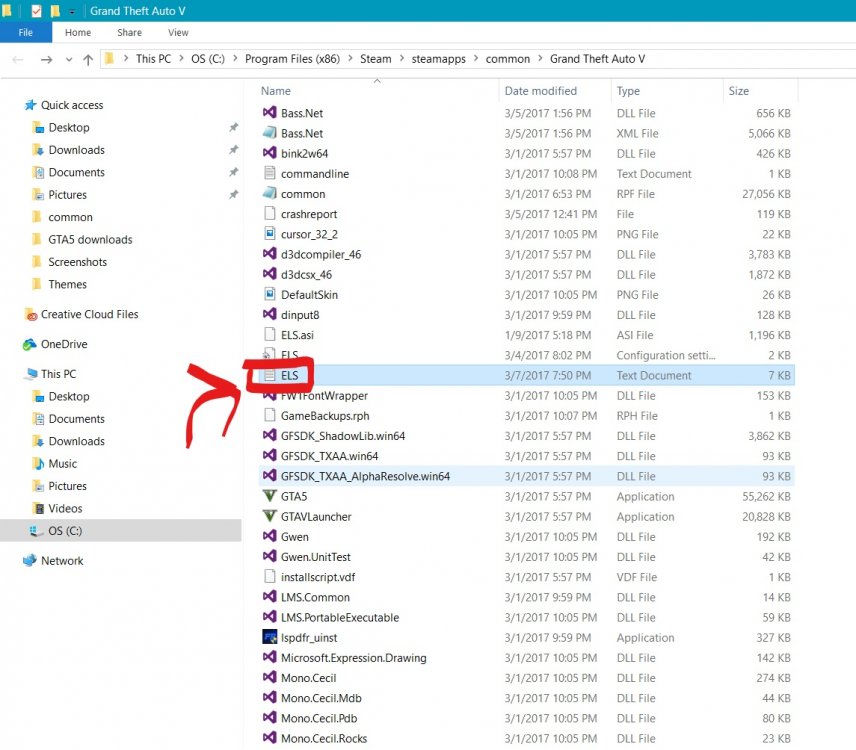
Task: Expand the recent locations dropdown arrow
Action: click(69, 60)
